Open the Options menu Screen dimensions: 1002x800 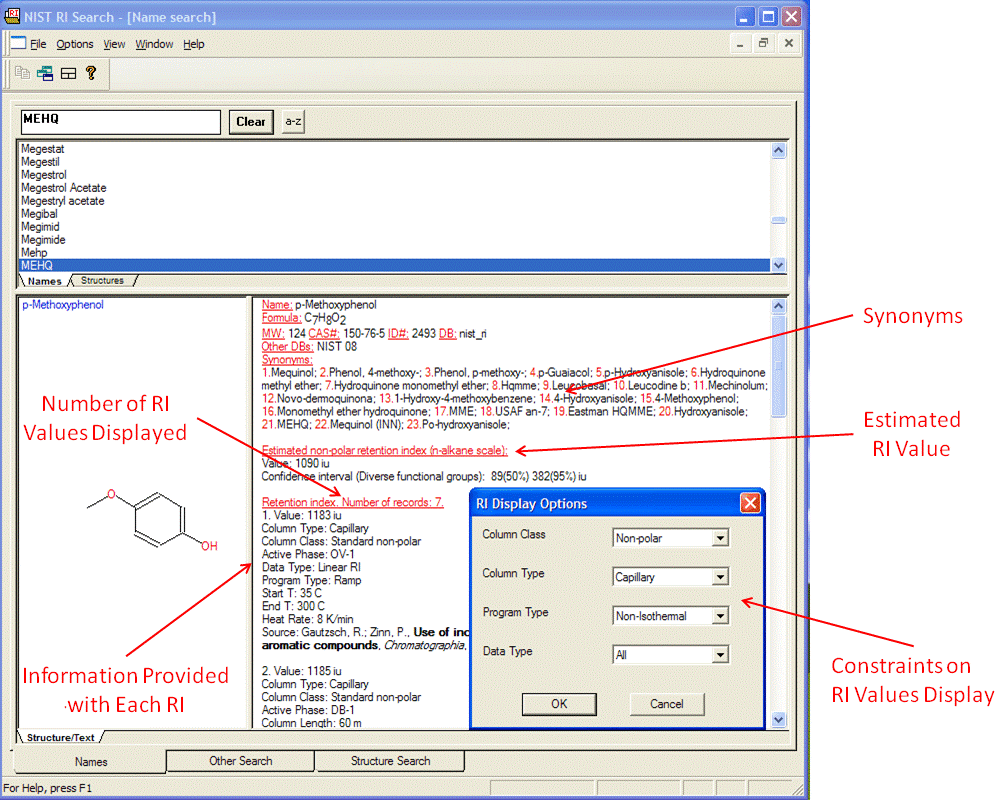click(74, 44)
